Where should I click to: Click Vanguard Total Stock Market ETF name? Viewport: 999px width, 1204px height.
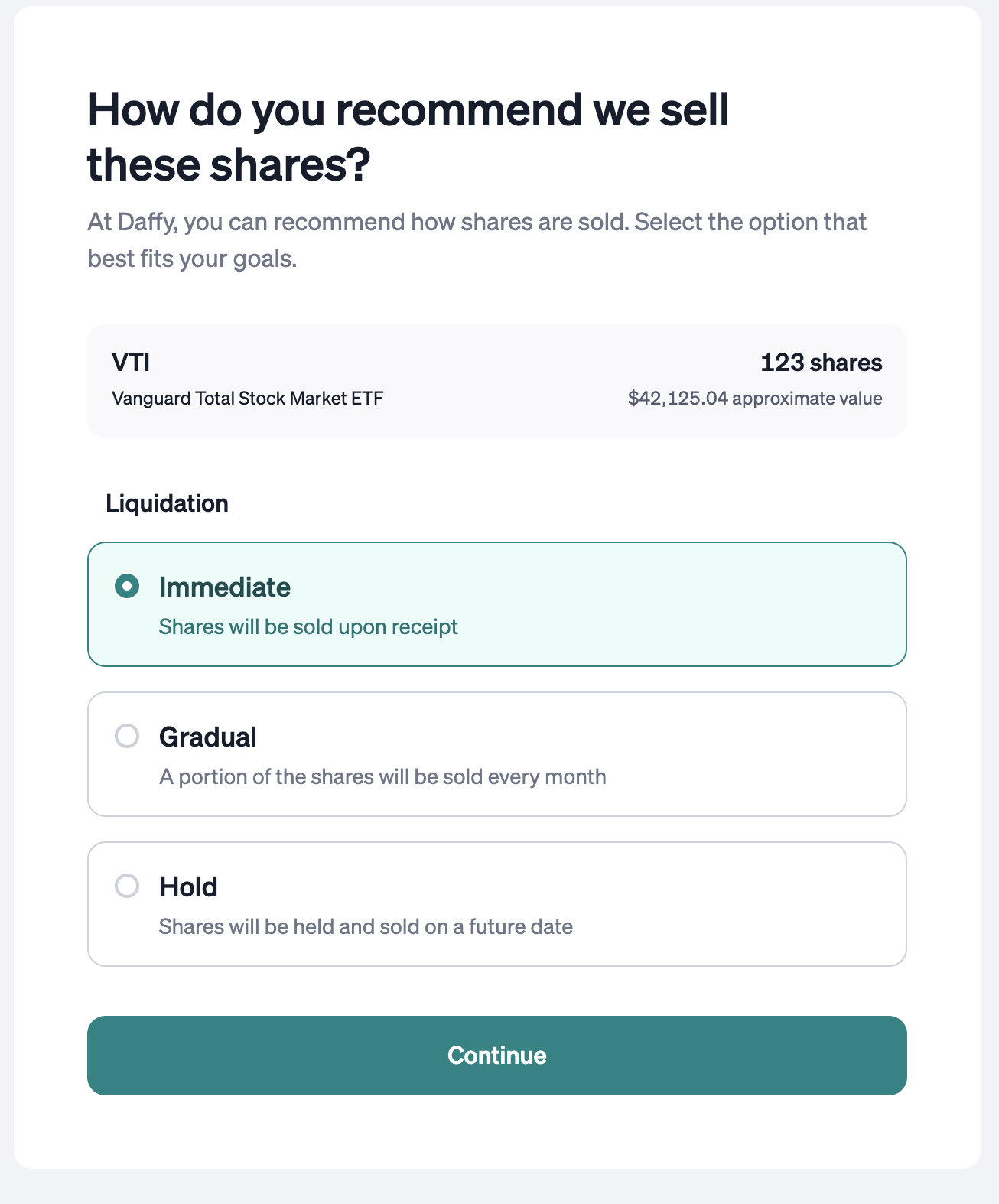(248, 399)
